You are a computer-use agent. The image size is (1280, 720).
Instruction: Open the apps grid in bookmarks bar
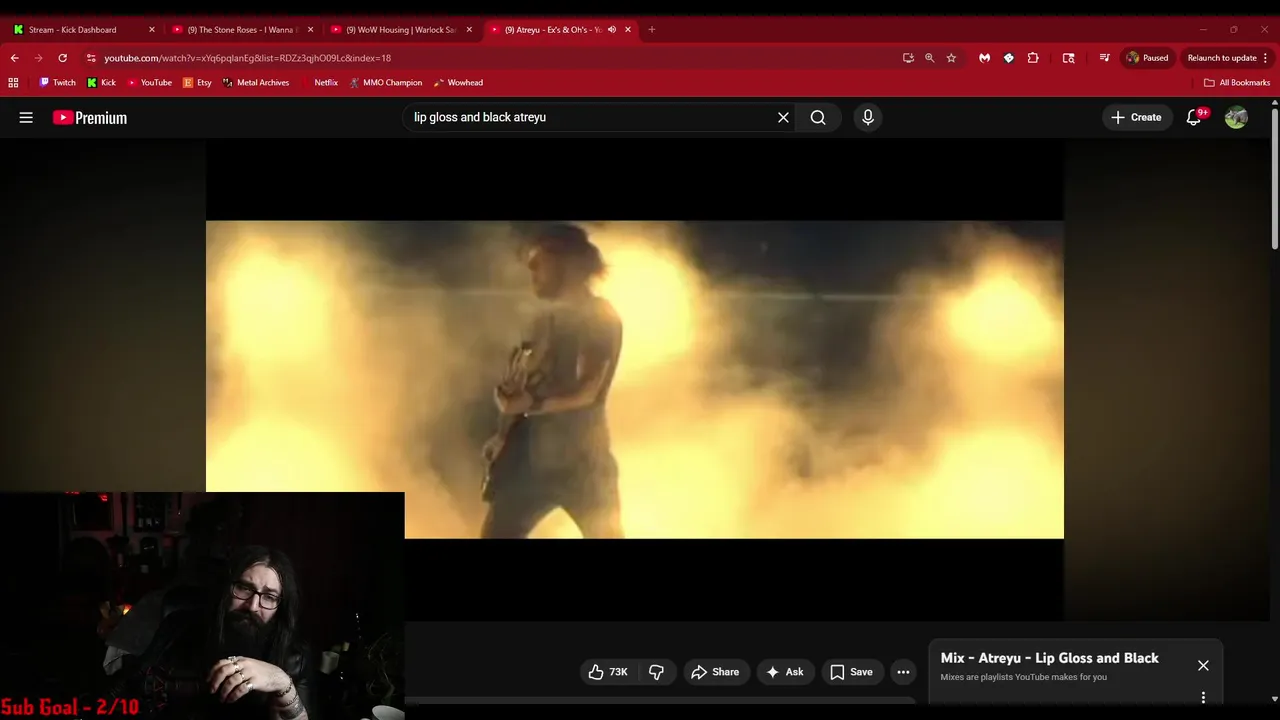(x=13, y=83)
